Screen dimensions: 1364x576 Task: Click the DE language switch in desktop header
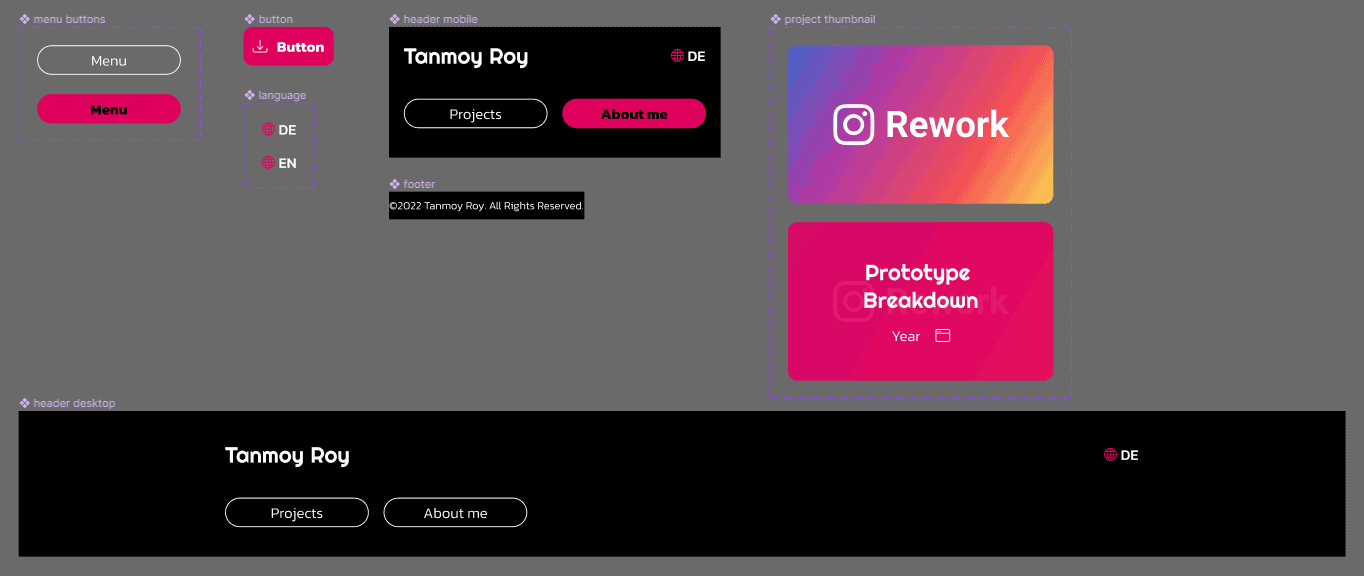[1121, 455]
